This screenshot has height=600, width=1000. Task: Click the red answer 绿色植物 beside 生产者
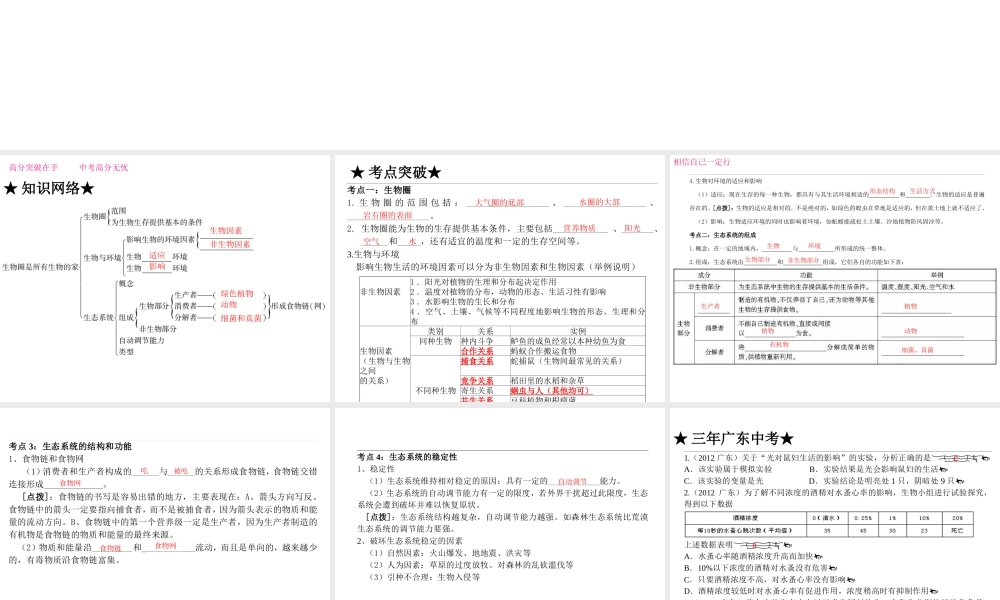(x=237, y=294)
